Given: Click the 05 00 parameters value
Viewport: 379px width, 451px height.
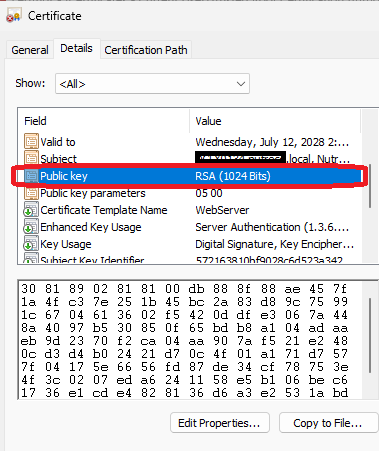Looking at the screenshot, I should click(209, 193).
